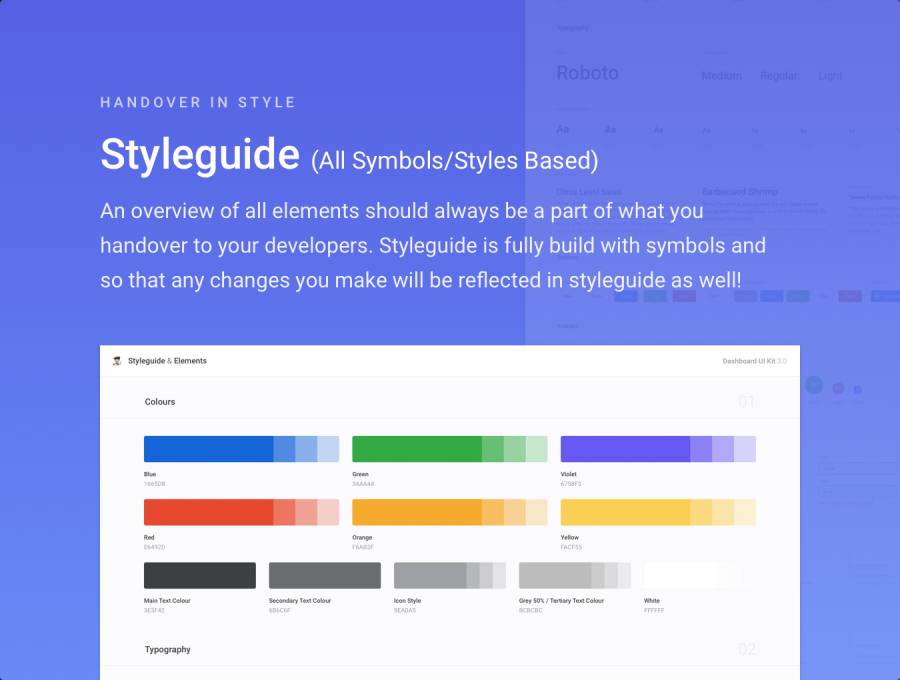Select the main Blue colour swatch
Viewport: 900px width, 680px height.
208,449
